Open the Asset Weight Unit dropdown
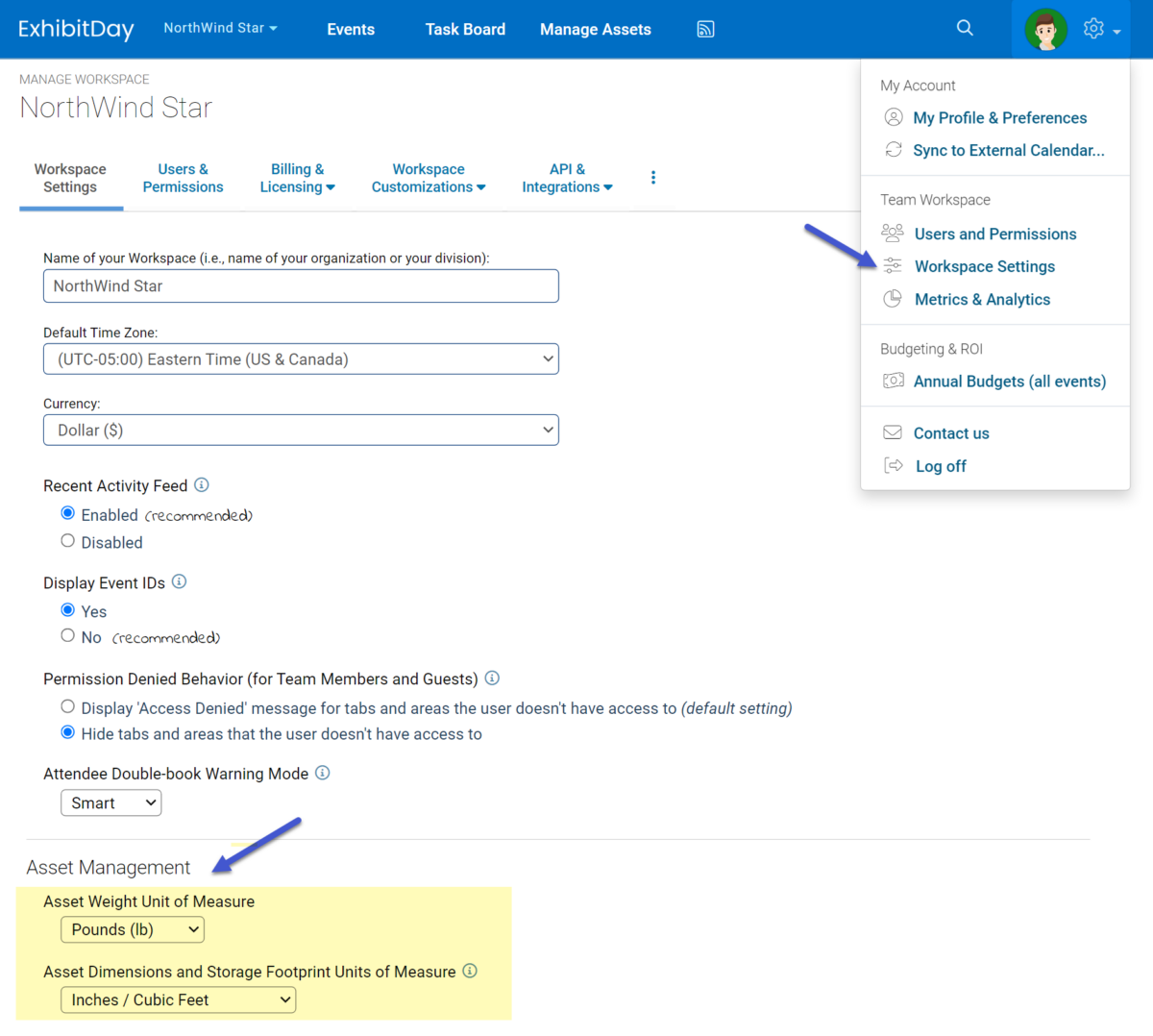This screenshot has width=1153, height=1036. (133, 930)
